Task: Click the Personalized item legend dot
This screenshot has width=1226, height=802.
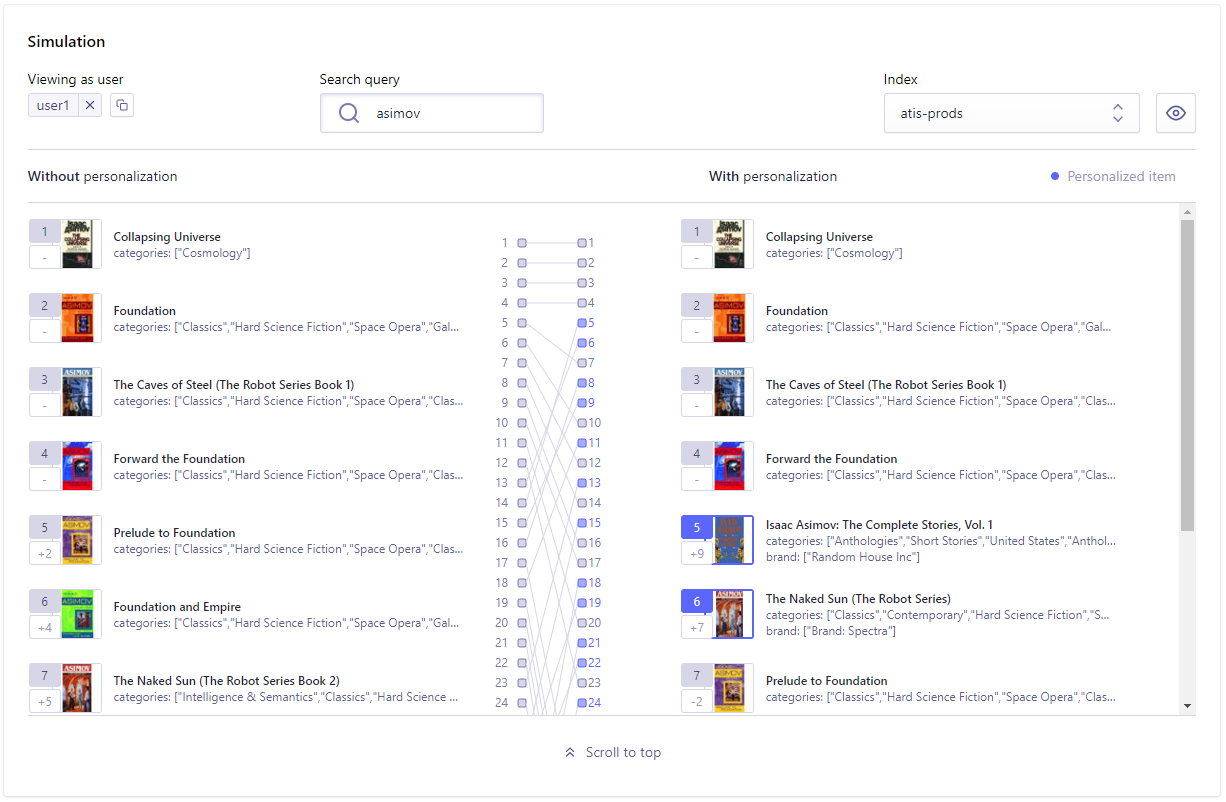Action: click(x=1055, y=176)
